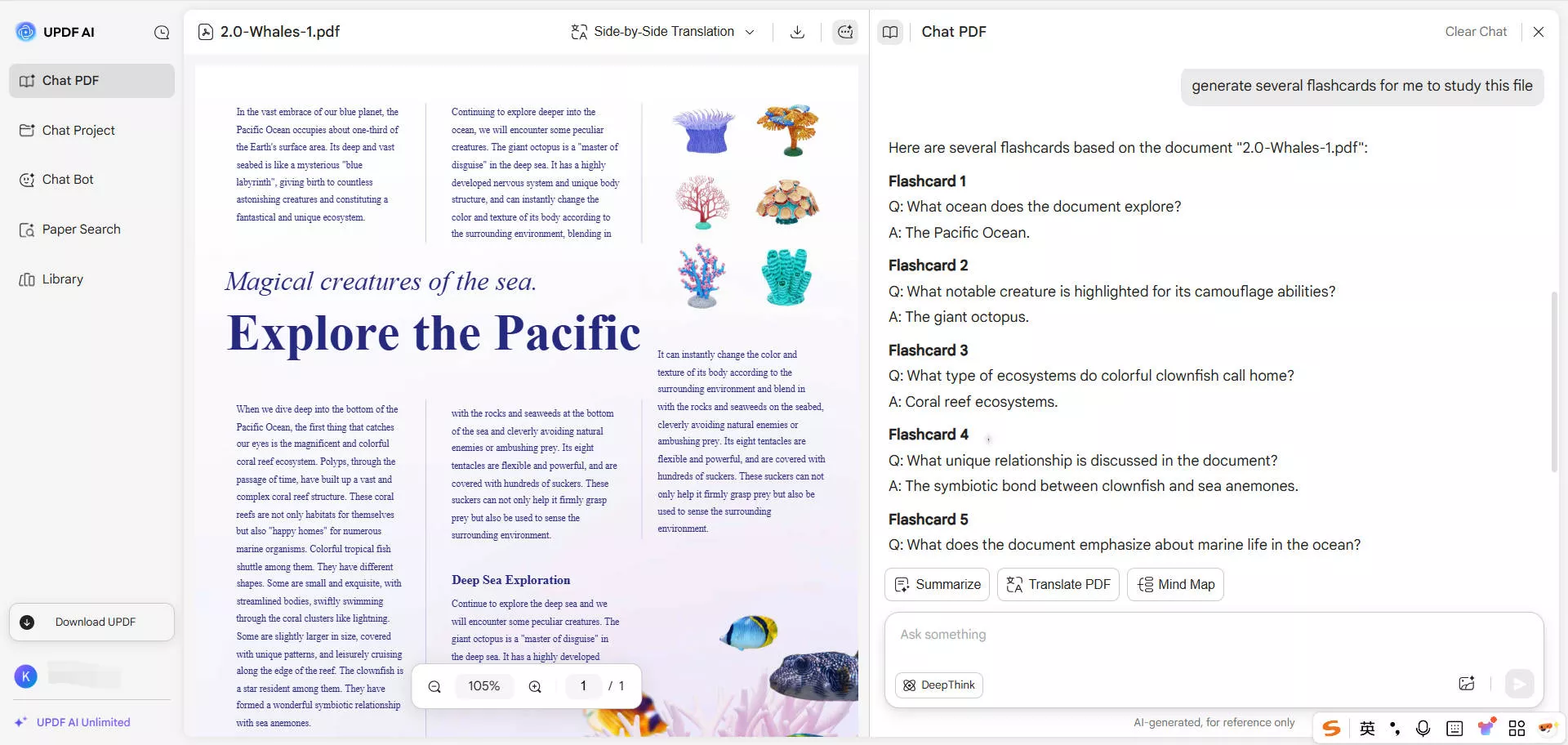Click the chat history clock icon
Viewport: 1568px width, 745px height.
coord(162,33)
